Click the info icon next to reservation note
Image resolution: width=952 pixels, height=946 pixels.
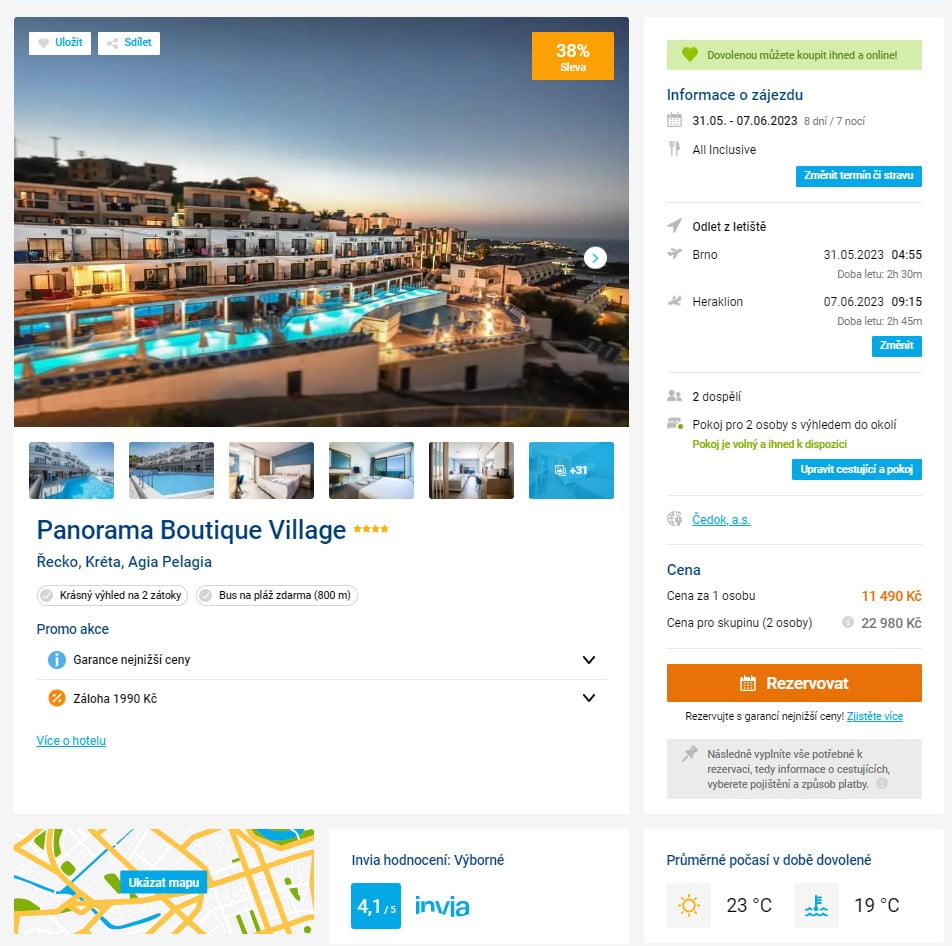(882, 784)
